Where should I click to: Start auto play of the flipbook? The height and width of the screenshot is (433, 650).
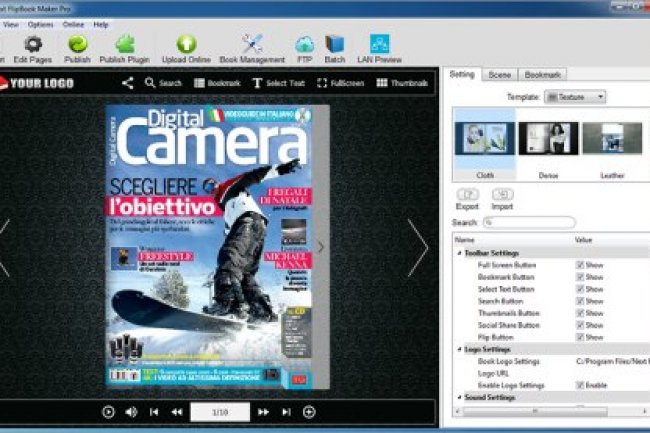coord(108,412)
